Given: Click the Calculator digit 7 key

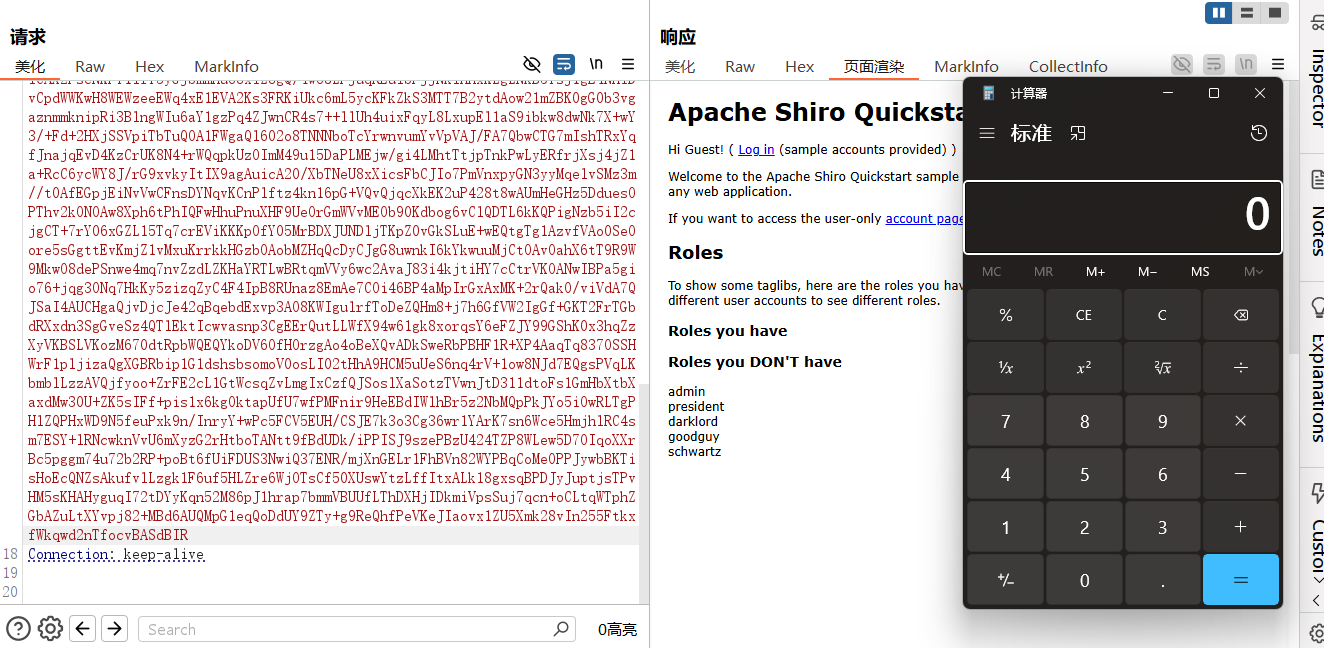Looking at the screenshot, I should coord(1006,421).
